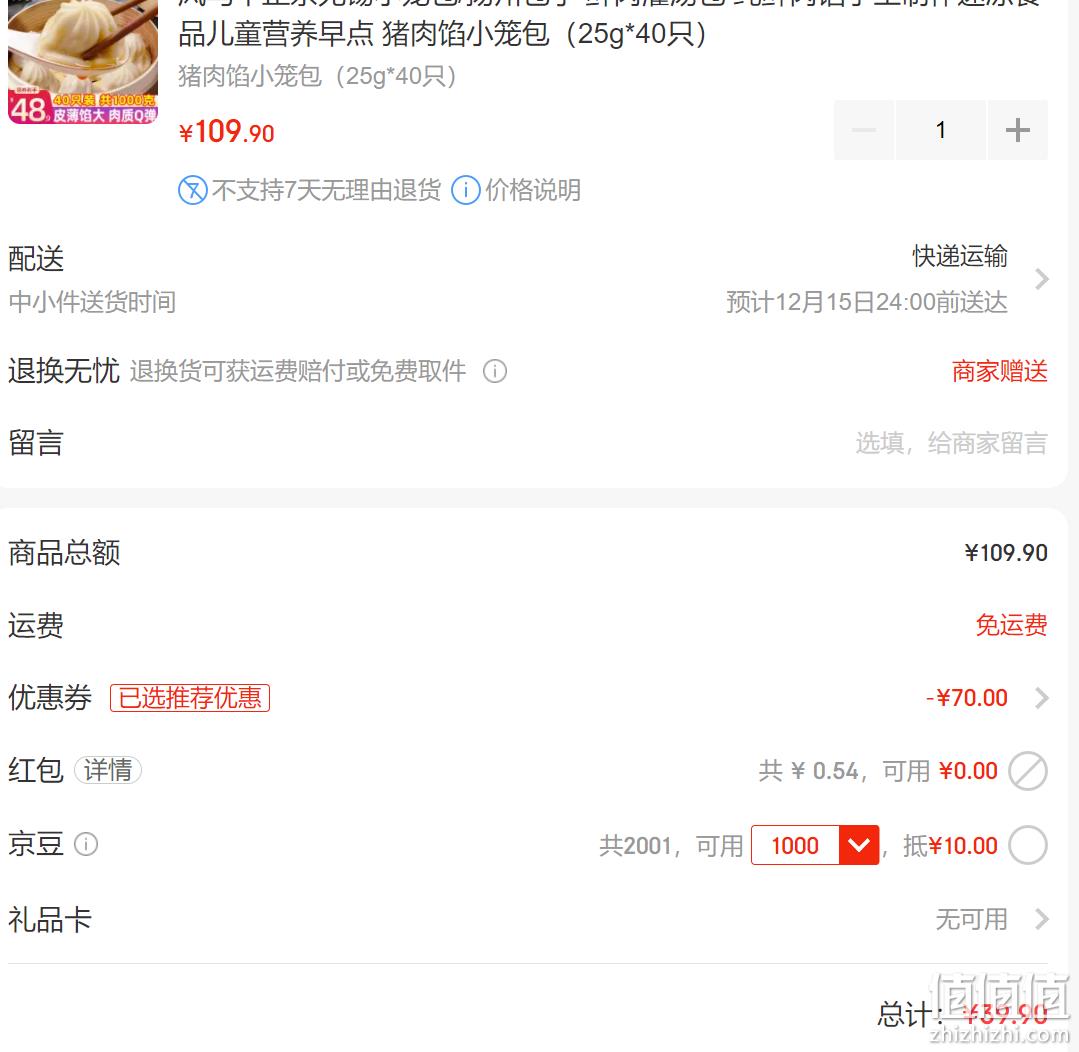This screenshot has height=1052, width=1079.
Task: Click the 快递运输 shipping method text
Action: tap(960, 256)
